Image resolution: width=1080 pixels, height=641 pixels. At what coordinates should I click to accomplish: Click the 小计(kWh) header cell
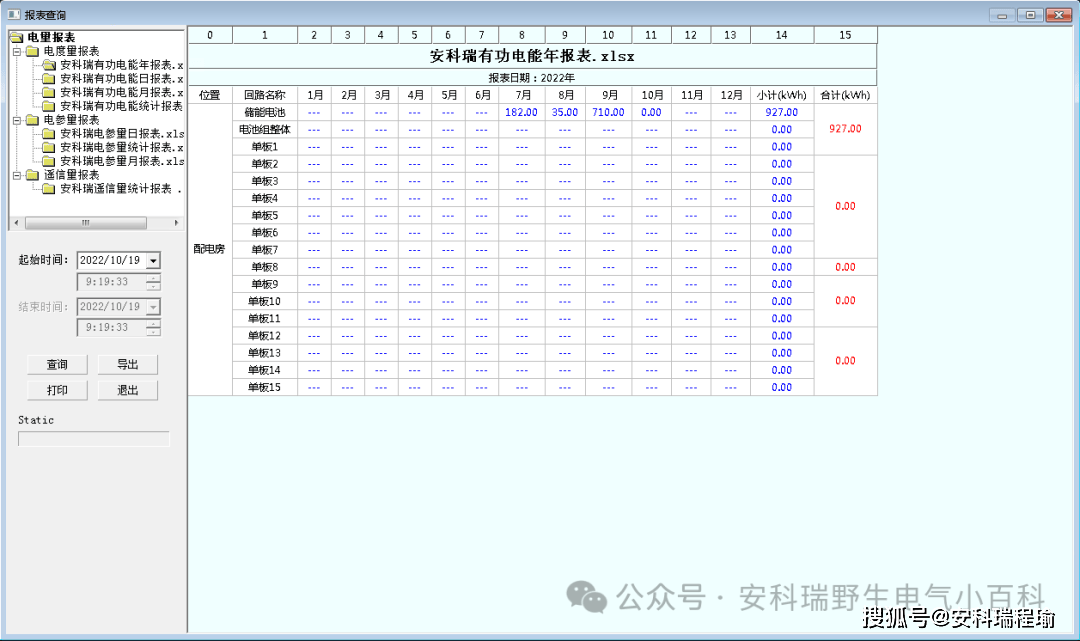781,95
